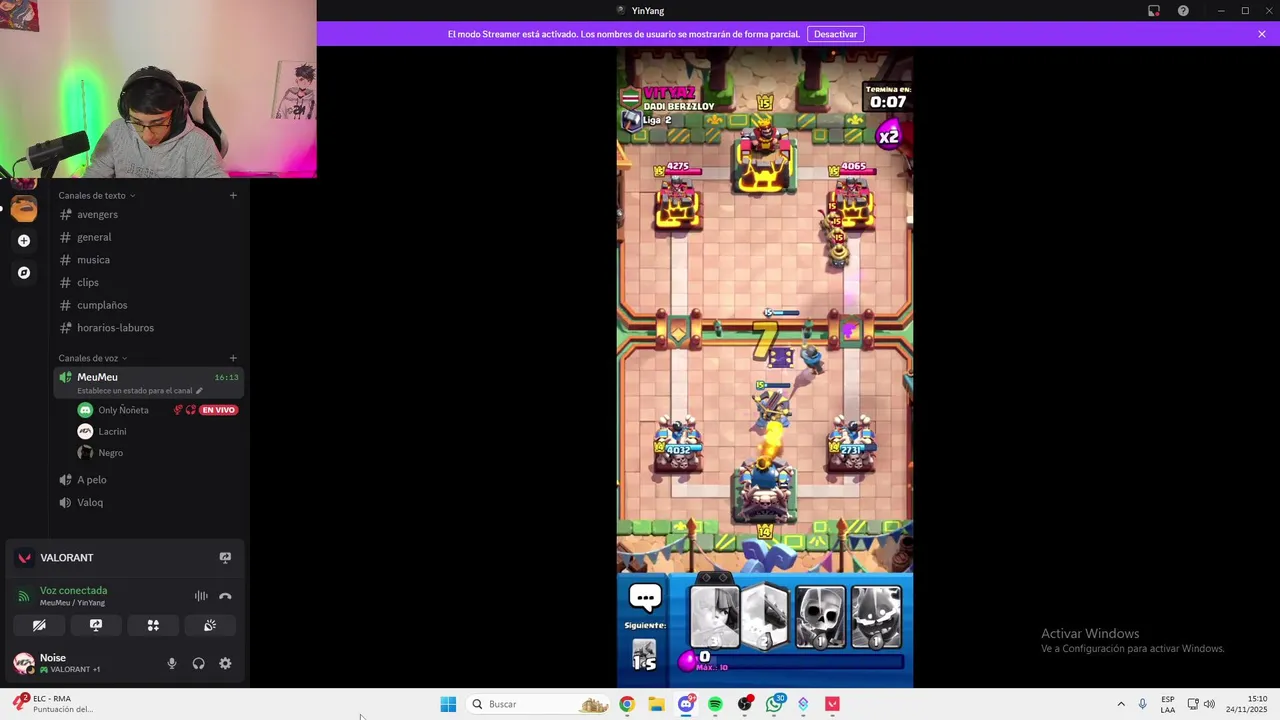Click VALORANT activity name
This screenshot has width=1280, height=720.
tap(67, 558)
